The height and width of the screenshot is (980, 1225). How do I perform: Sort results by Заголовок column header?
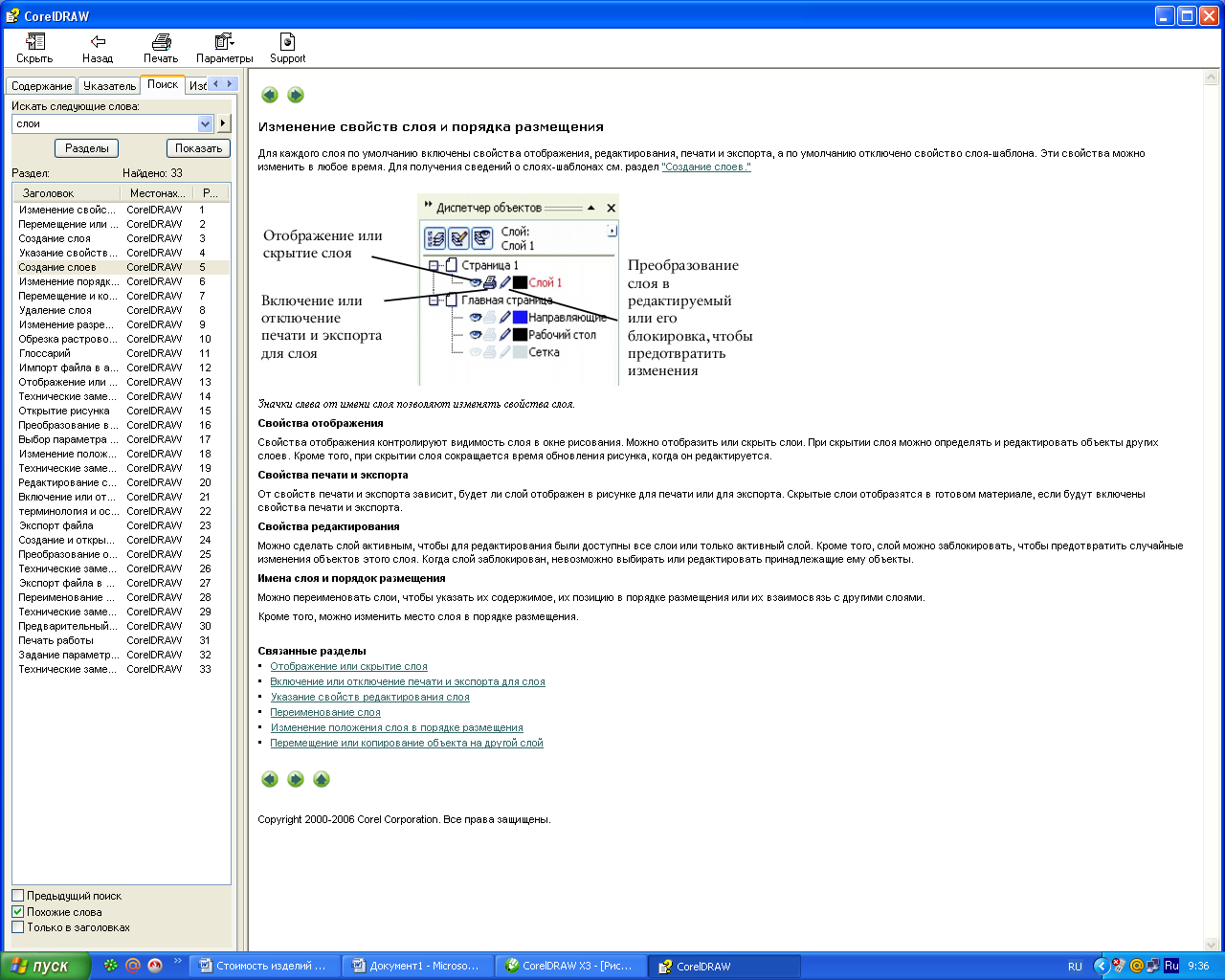coord(66,193)
